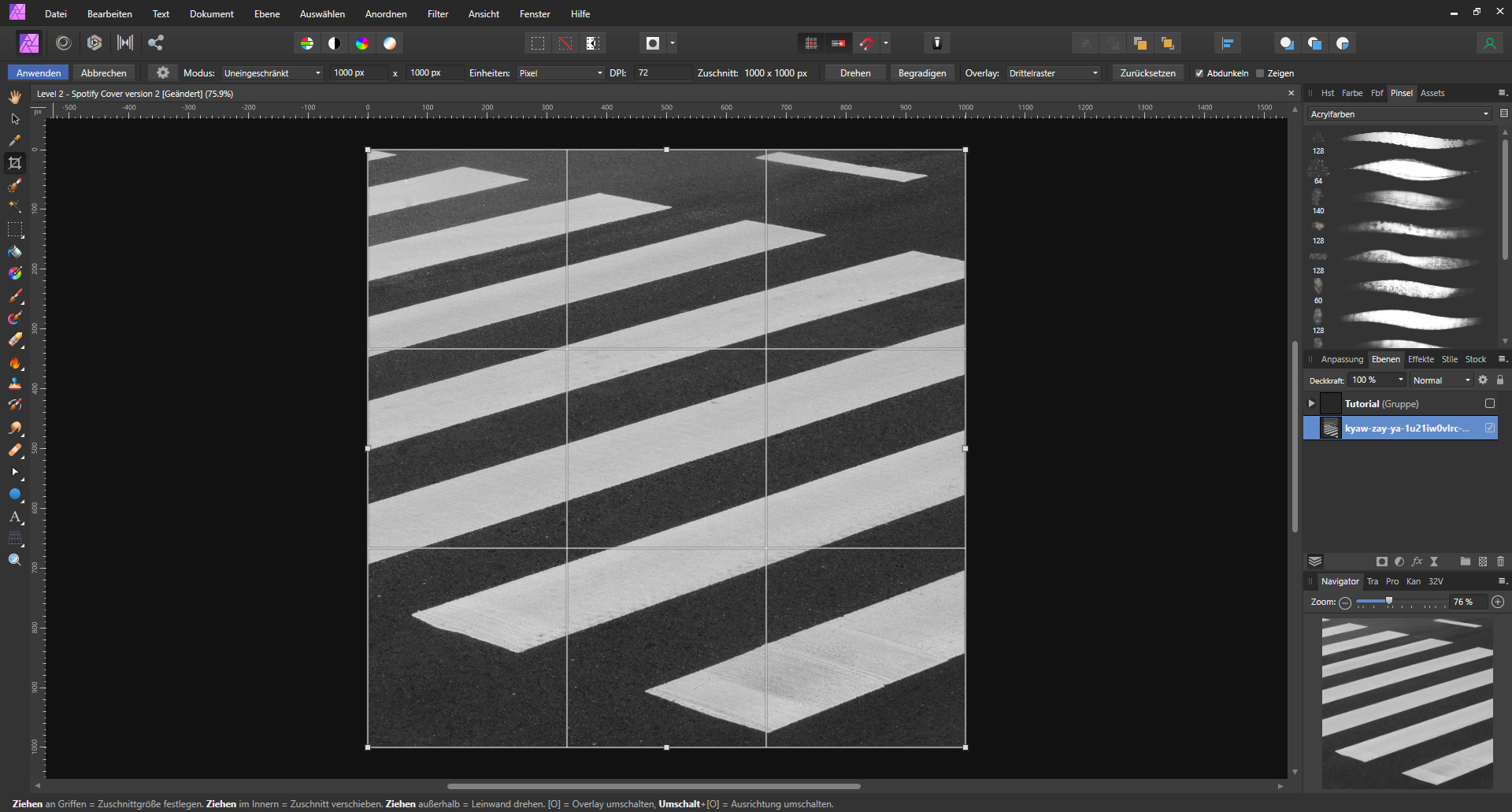Open the Filter menu
Viewport: 1512px width, 812px height.
click(x=438, y=13)
